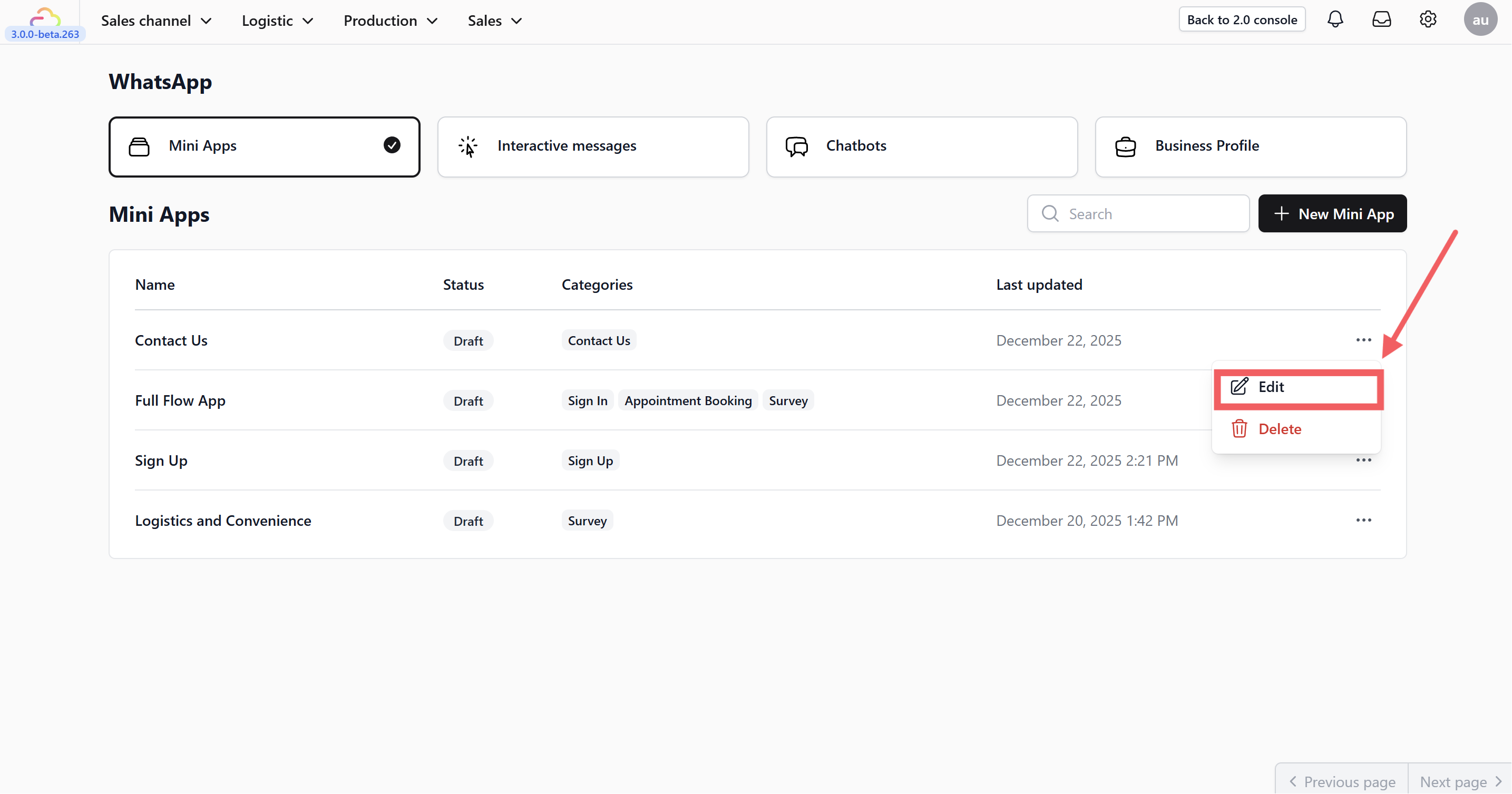Image resolution: width=1512 pixels, height=794 pixels.
Task: Open the settings gear icon
Action: tap(1428, 19)
